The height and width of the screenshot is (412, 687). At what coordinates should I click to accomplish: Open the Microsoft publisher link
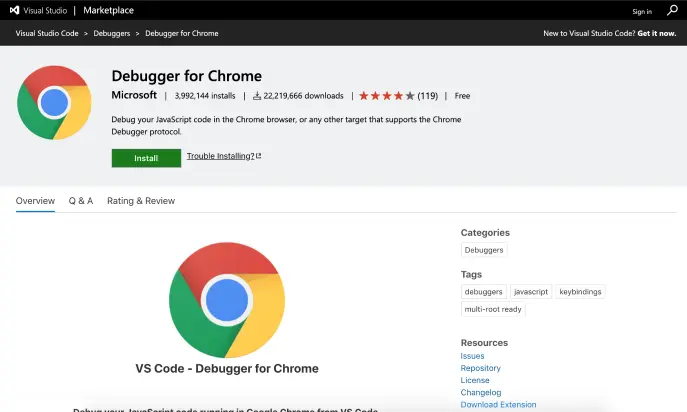134,95
